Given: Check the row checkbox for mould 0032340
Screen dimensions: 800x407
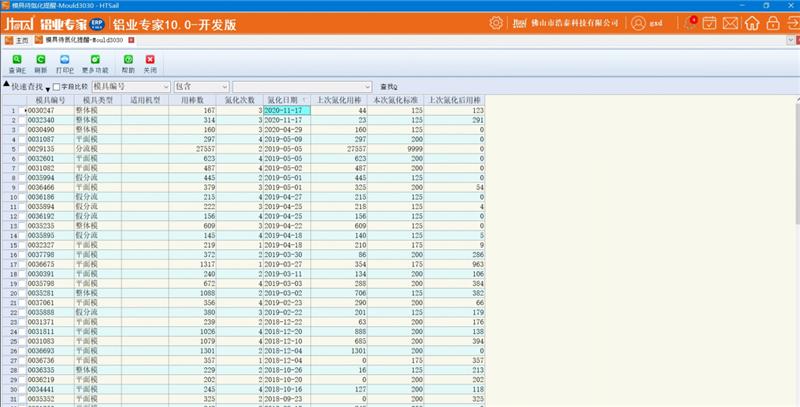Looking at the screenshot, I should tap(22, 119).
